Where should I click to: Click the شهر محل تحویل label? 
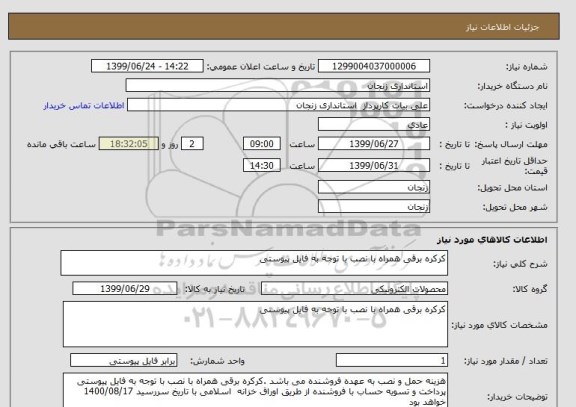(515, 208)
